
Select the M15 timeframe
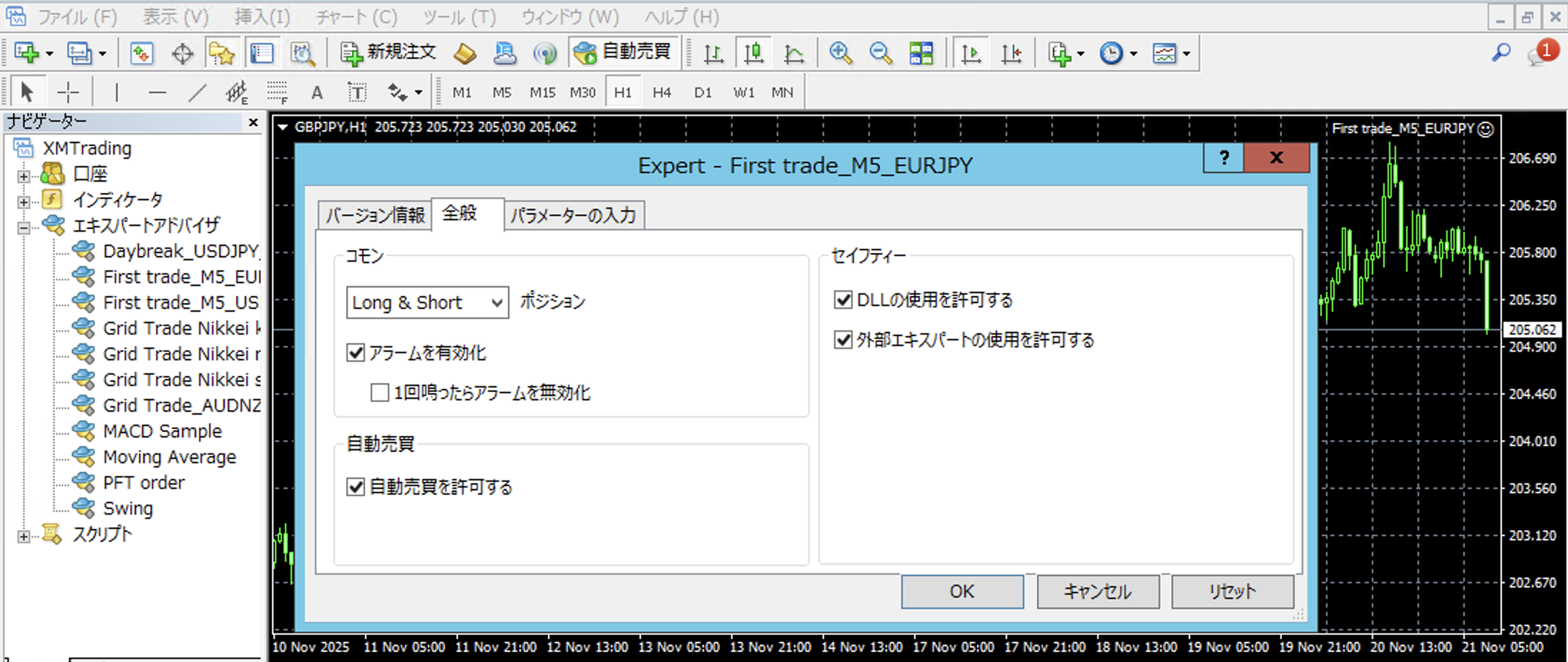pyautogui.click(x=542, y=92)
